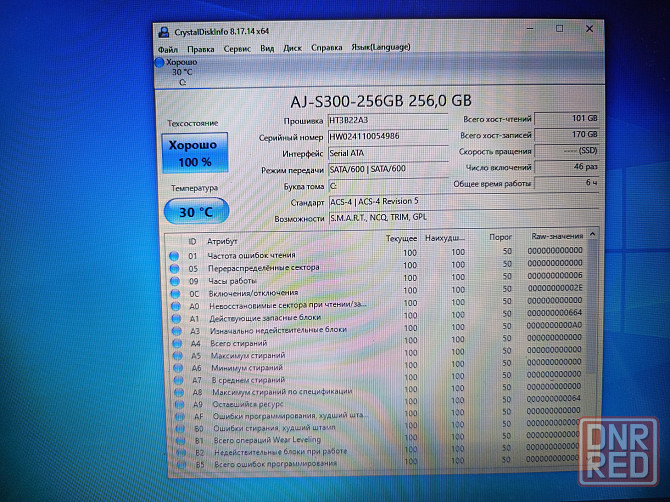Image resolution: width=670 pixels, height=502 pixels.
Task: Click status circle for A8 Максимум стираний по спецификации
Action: point(179,392)
